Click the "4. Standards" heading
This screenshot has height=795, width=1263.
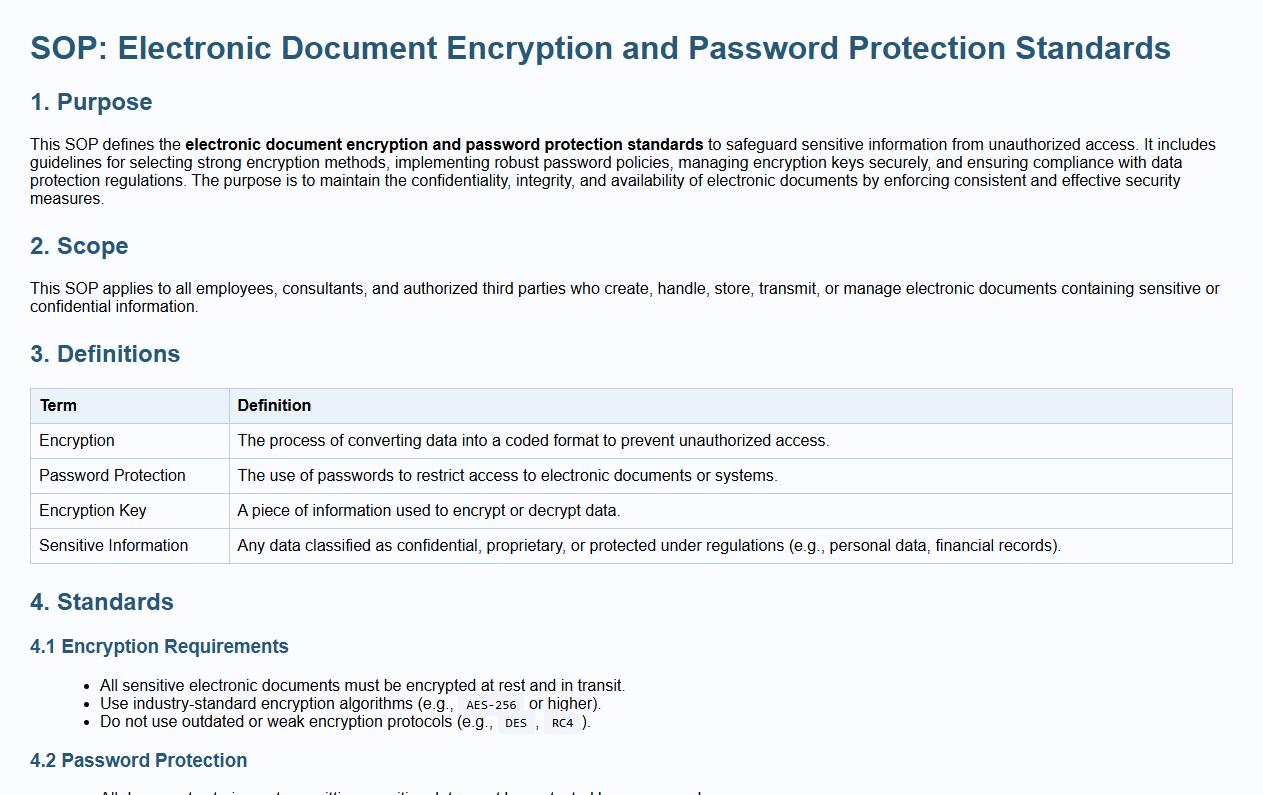click(x=102, y=602)
